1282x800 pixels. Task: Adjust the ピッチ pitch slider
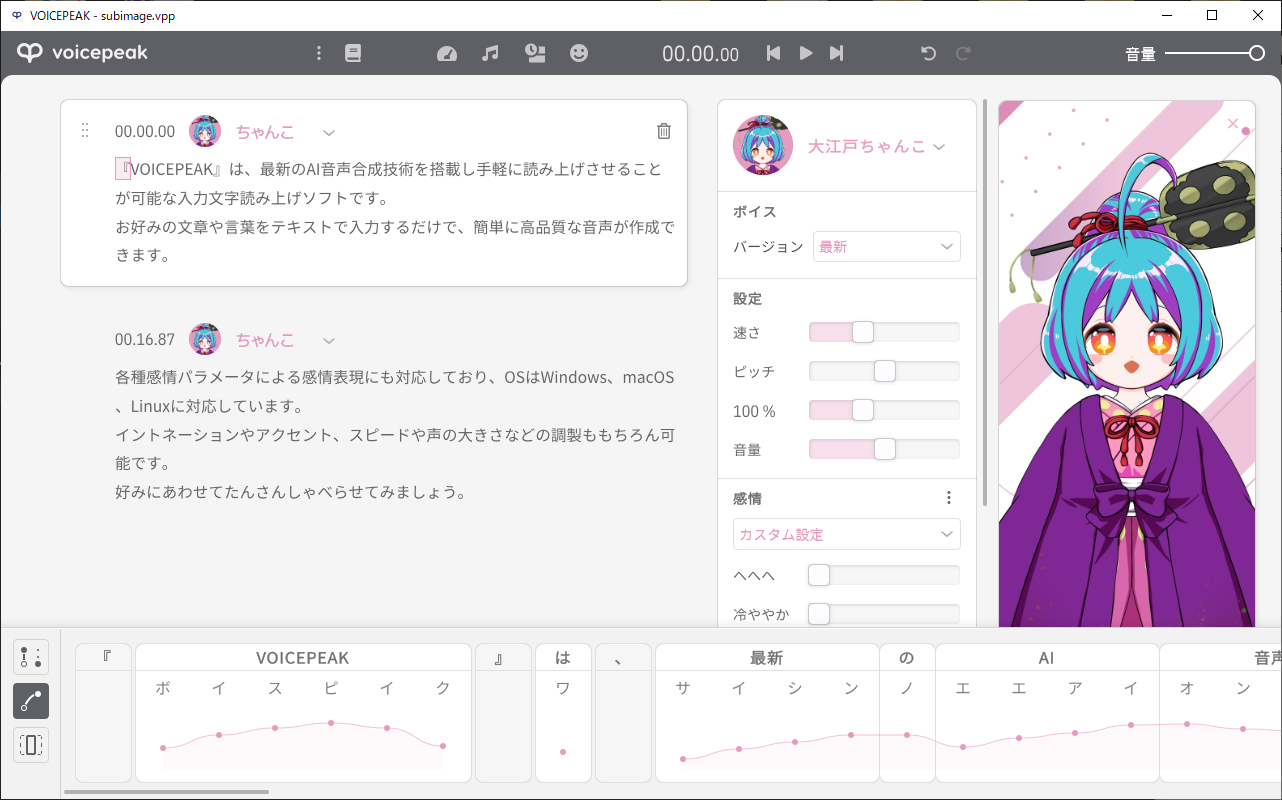884,371
